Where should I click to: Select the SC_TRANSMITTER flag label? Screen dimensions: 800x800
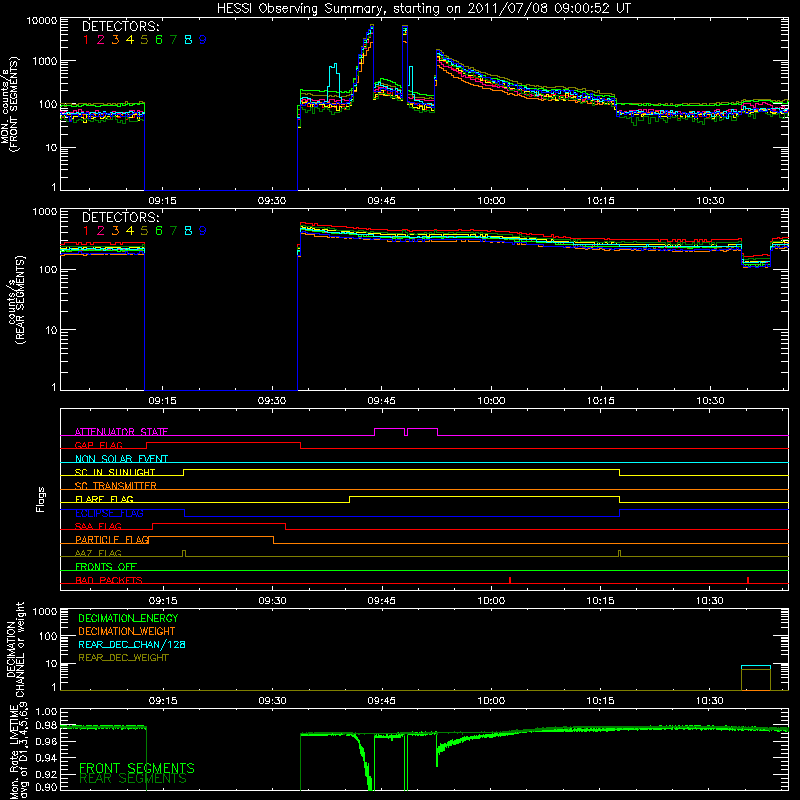(116, 486)
